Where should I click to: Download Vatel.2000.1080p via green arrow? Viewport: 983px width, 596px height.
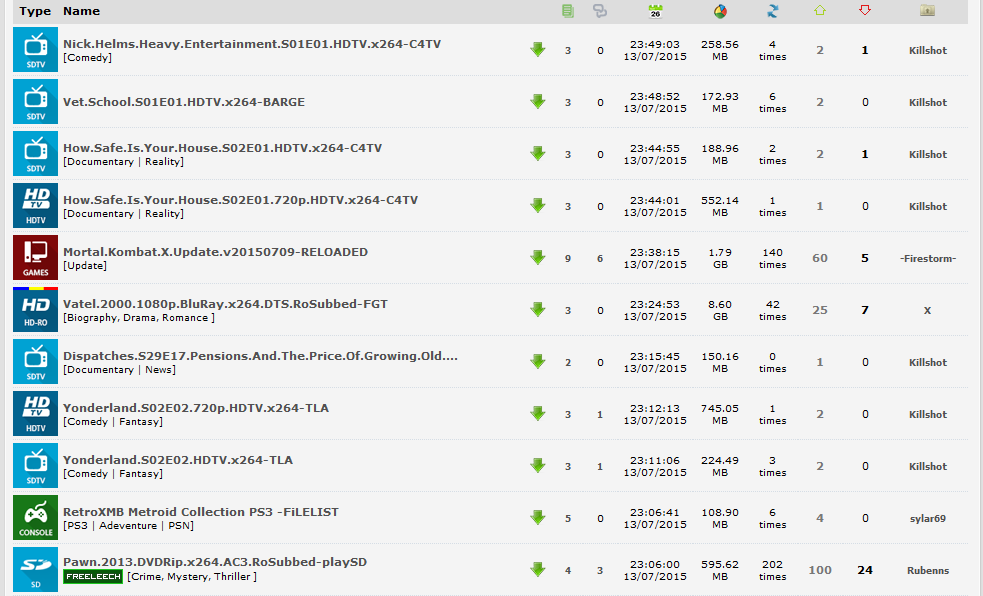[x=537, y=310]
